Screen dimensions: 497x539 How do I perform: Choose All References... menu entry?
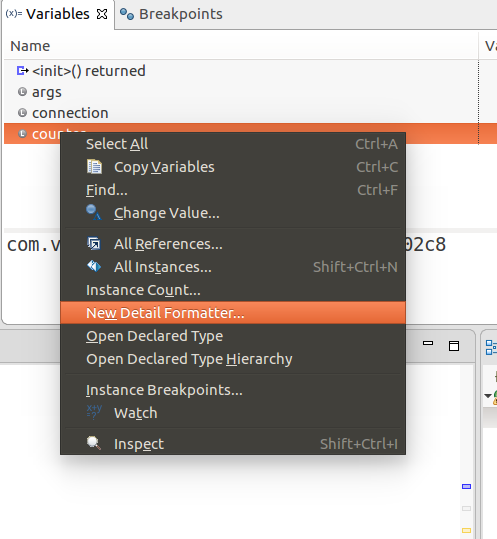point(233,244)
